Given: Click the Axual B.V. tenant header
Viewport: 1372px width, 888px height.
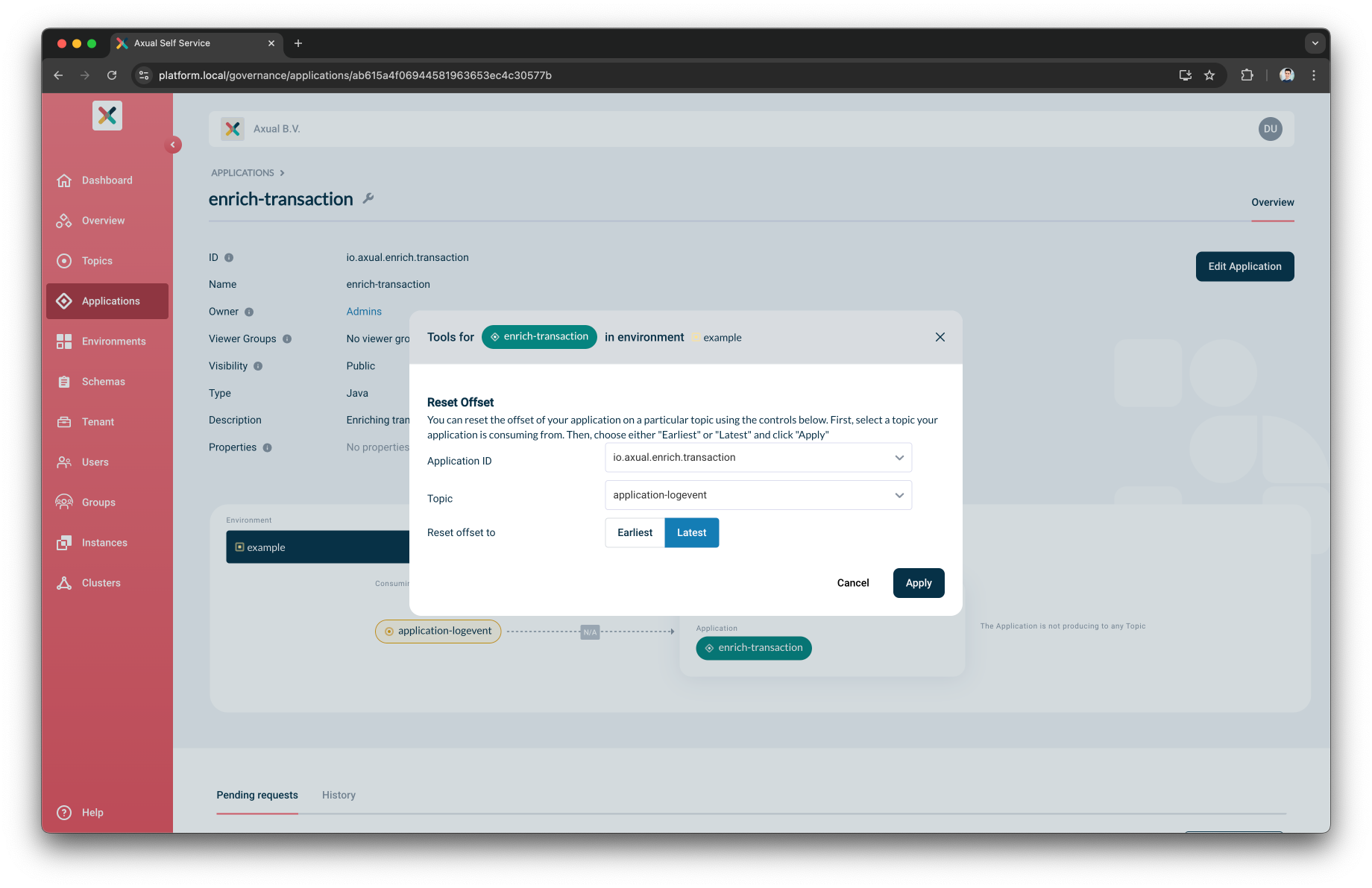Looking at the screenshot, I should (x=277, y=129).
